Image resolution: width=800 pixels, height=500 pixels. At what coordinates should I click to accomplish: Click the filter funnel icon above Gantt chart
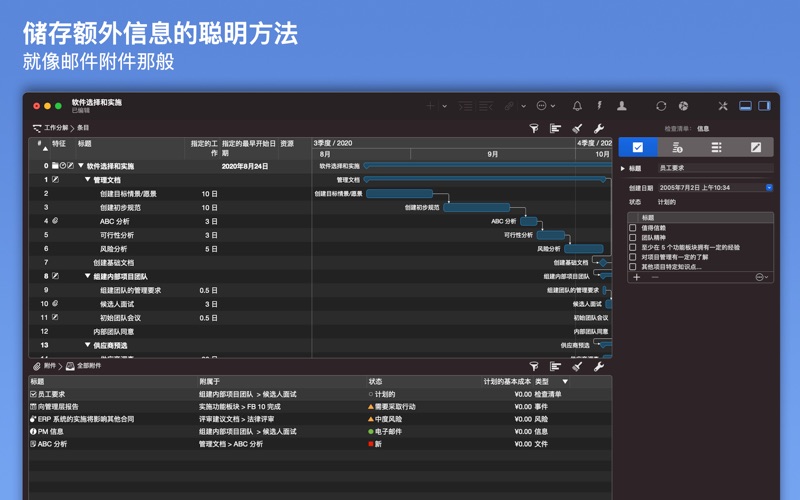coord(534,129)
